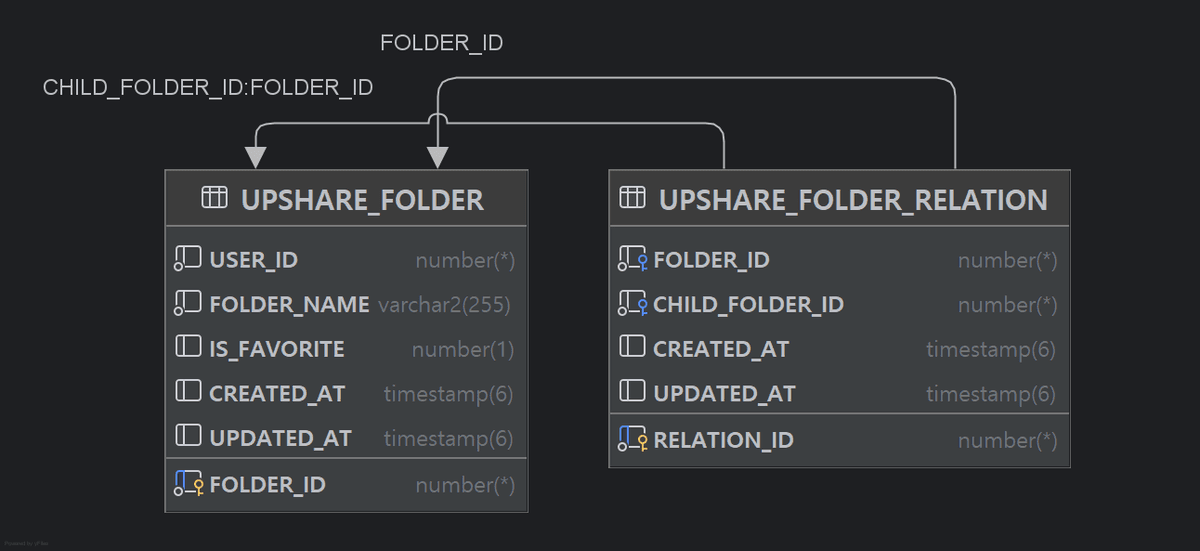Screen dimensions: 1200x551
Task: Click the UPSHARE_FOLDER table icon
Action: pyautogui.click(x=214, y=198)
